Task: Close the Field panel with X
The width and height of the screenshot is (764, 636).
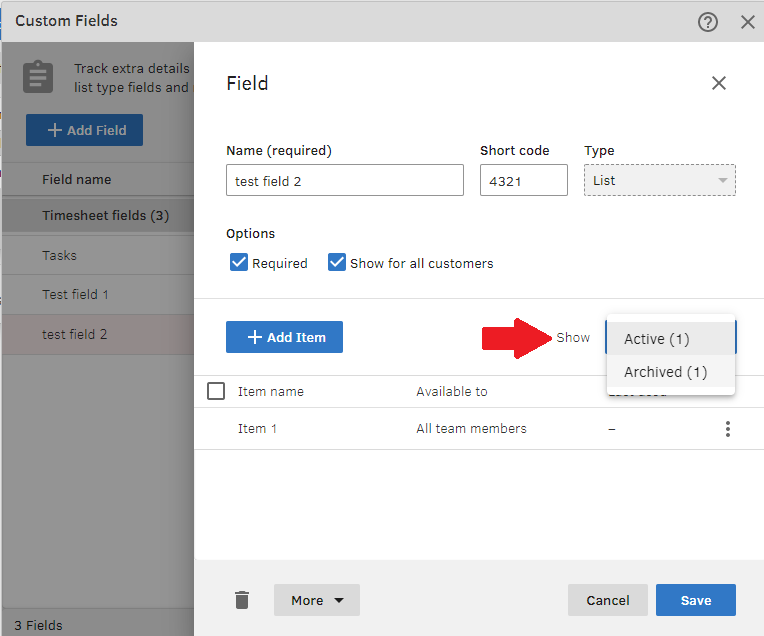Action: click(718, 83)
